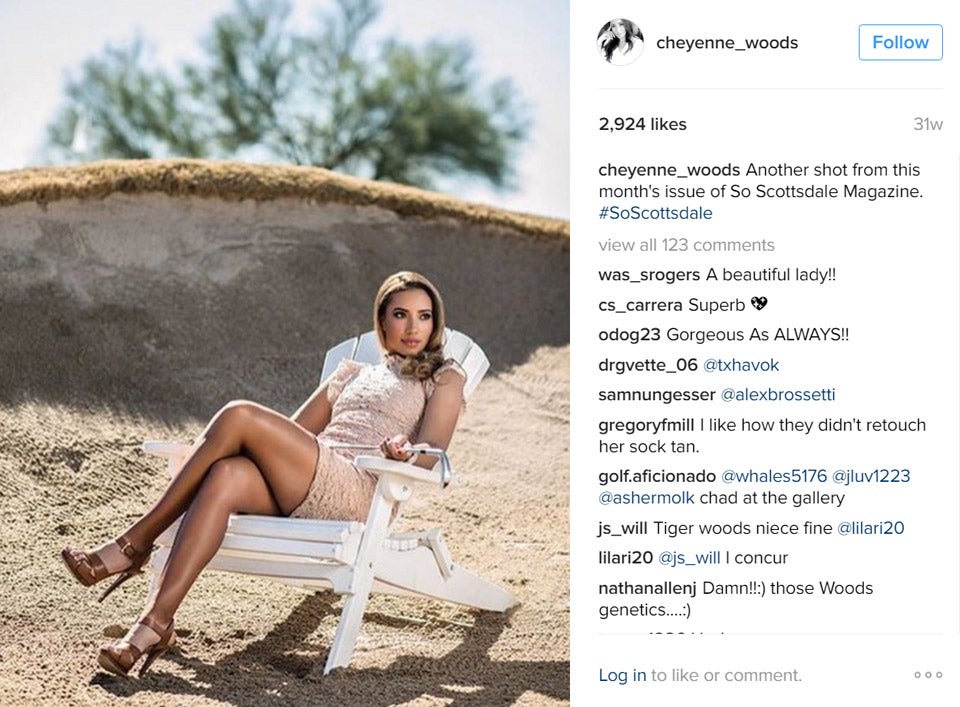Open odog23's commenter profile
Screen dimensions: 960x707
(629, 335)
